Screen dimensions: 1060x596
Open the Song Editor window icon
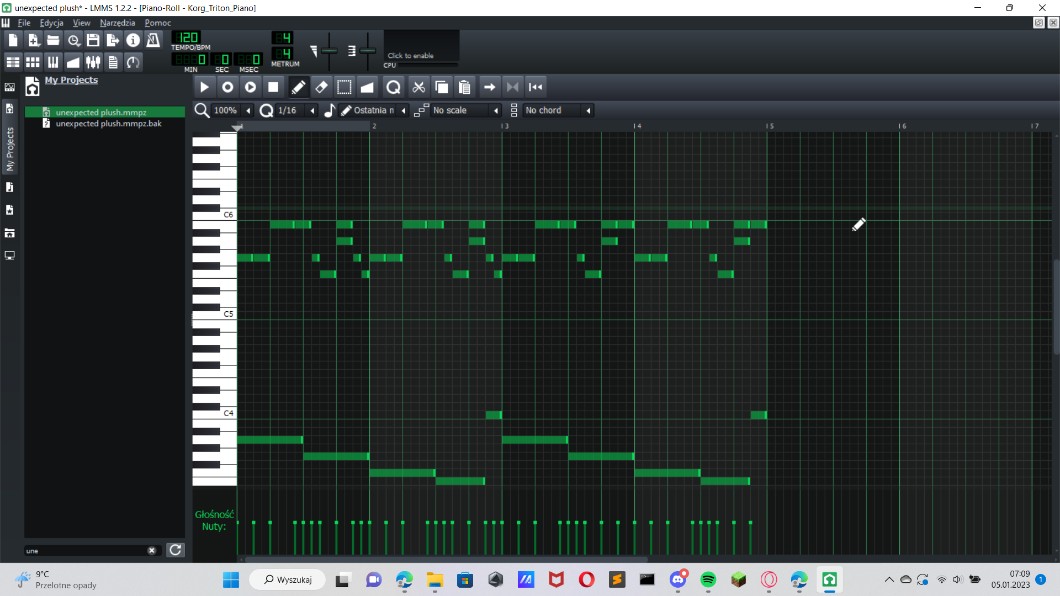tap(13, 62)
